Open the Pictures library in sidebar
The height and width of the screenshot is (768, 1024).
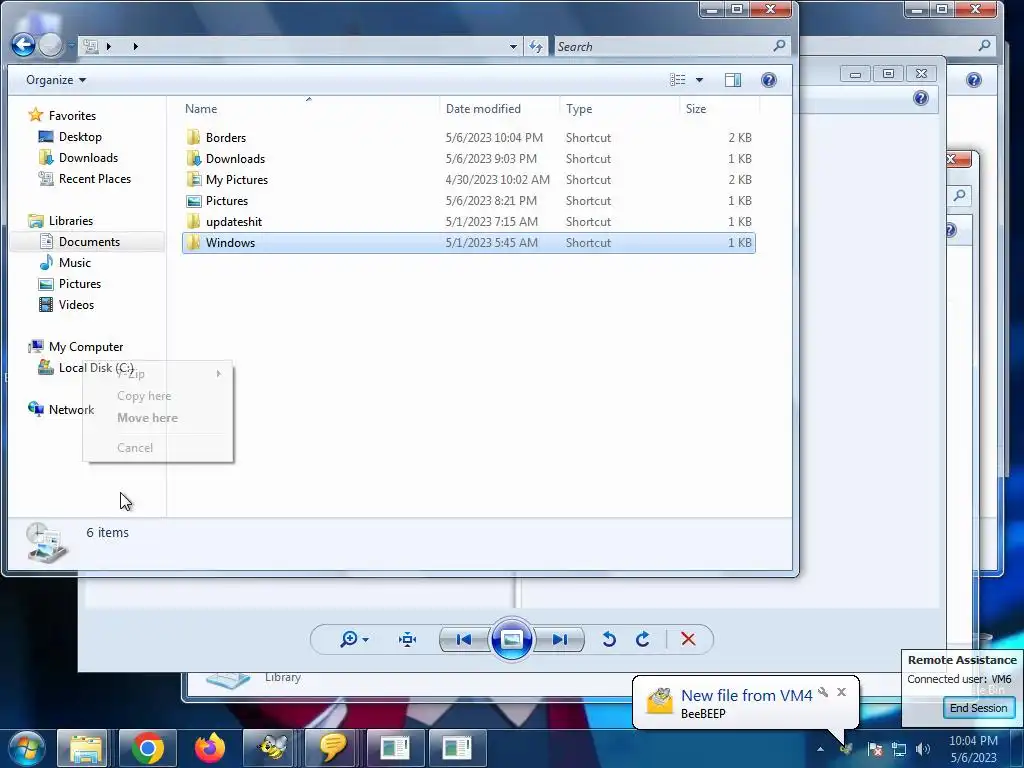coord(70,283)
